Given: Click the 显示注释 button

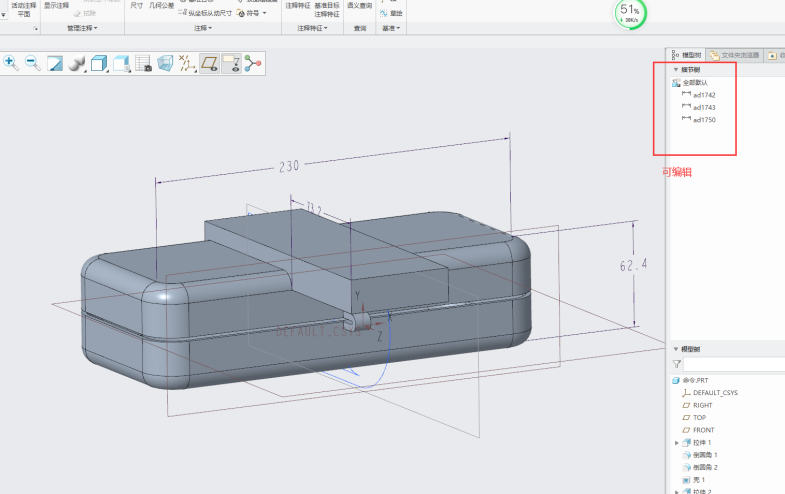Looking at the screenshot, I should [56, 5].
